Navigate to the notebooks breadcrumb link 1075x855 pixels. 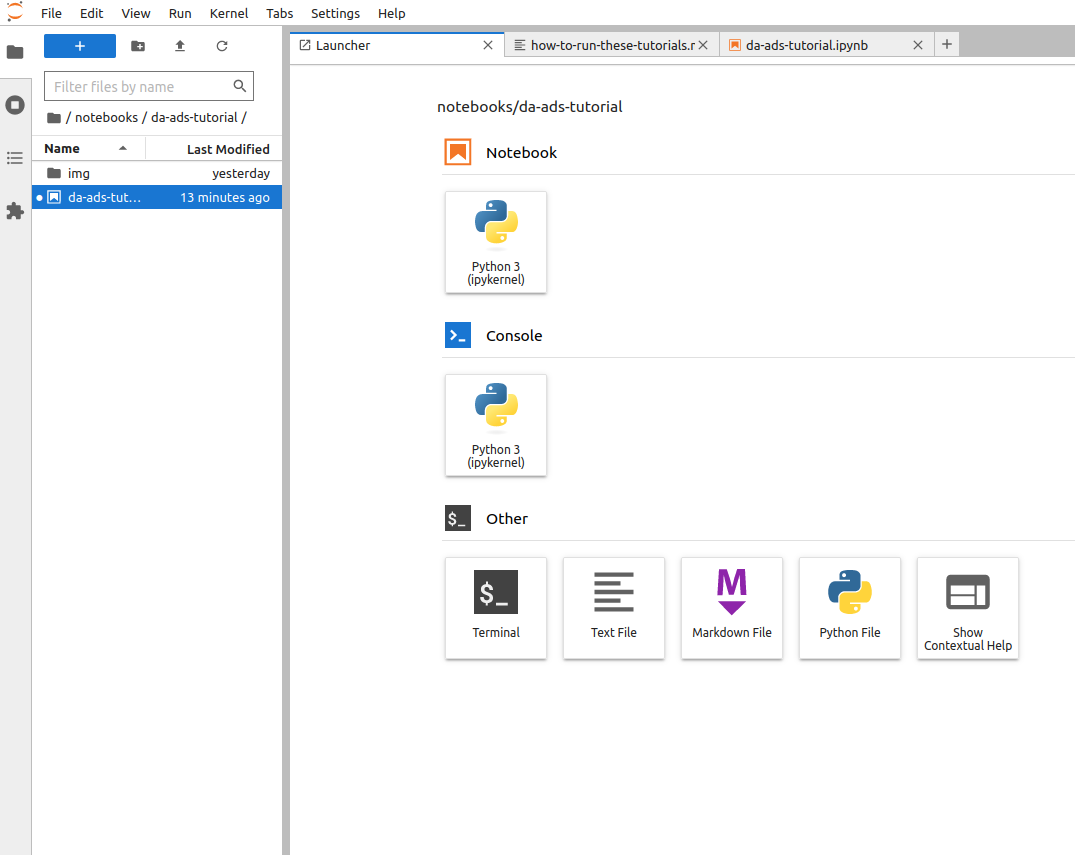(x=106, y=117)
